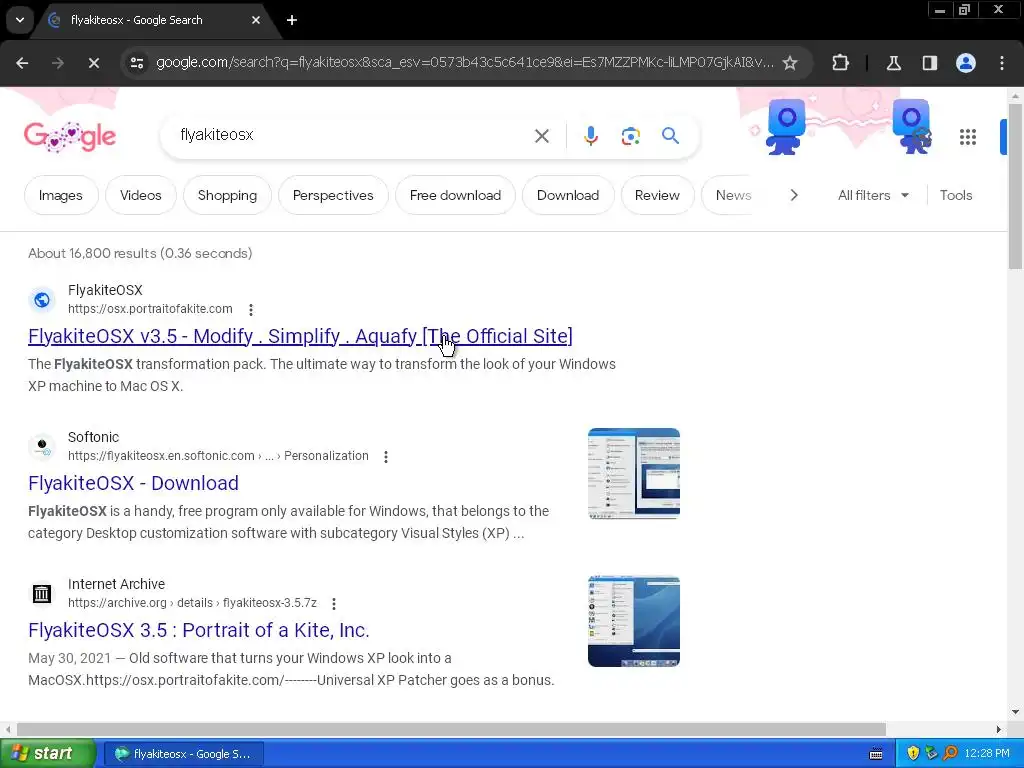This screenshot has width=1024, height=768.
Task: Show more filter chips with right chevron
Action: coord(793,195)
